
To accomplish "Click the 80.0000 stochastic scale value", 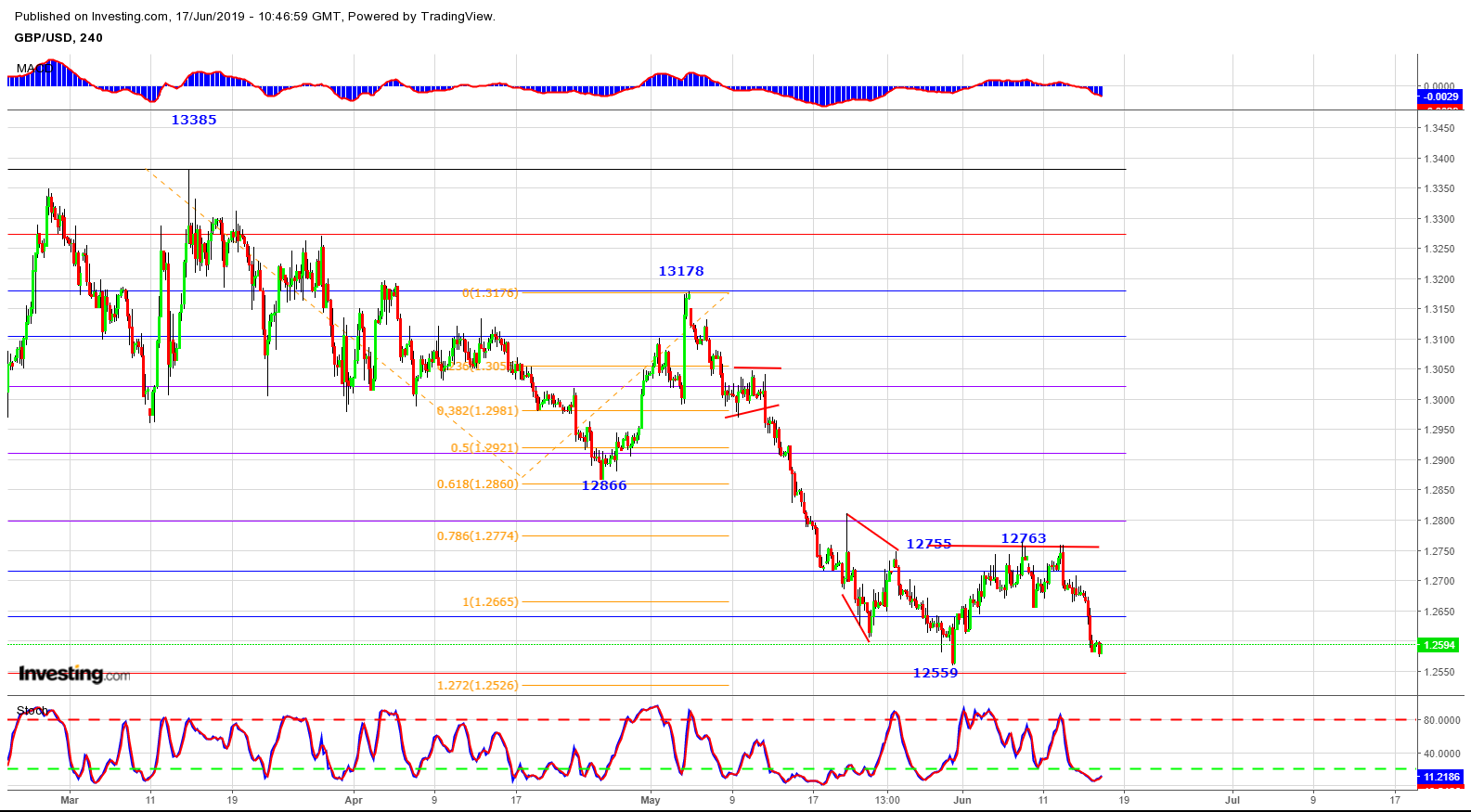I will tap(1441, 720).
